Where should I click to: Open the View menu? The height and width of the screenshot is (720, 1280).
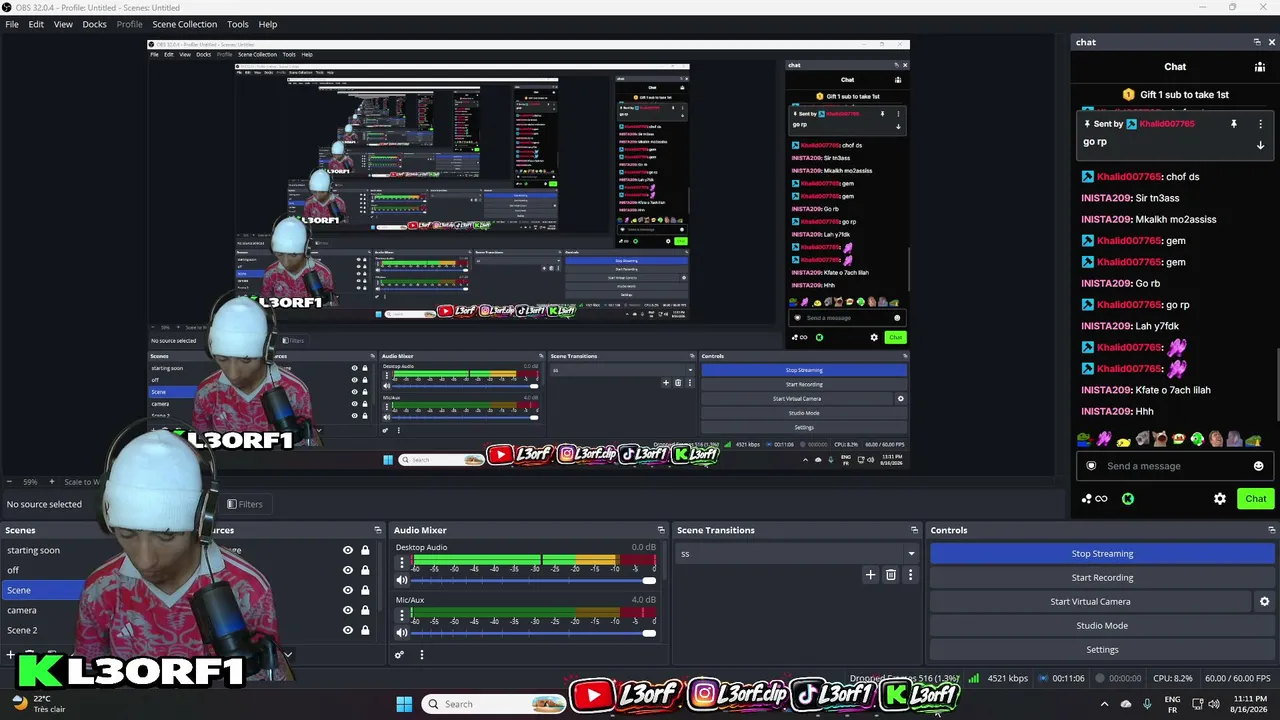pyautogui.click(x=63, y=24)
